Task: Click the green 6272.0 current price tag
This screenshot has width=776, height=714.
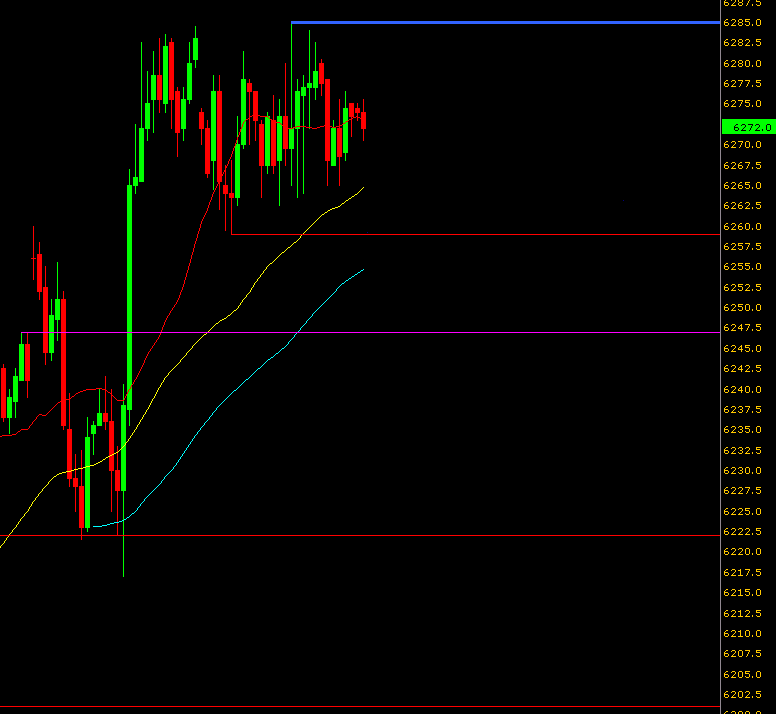Action: (x=749, y=127)
